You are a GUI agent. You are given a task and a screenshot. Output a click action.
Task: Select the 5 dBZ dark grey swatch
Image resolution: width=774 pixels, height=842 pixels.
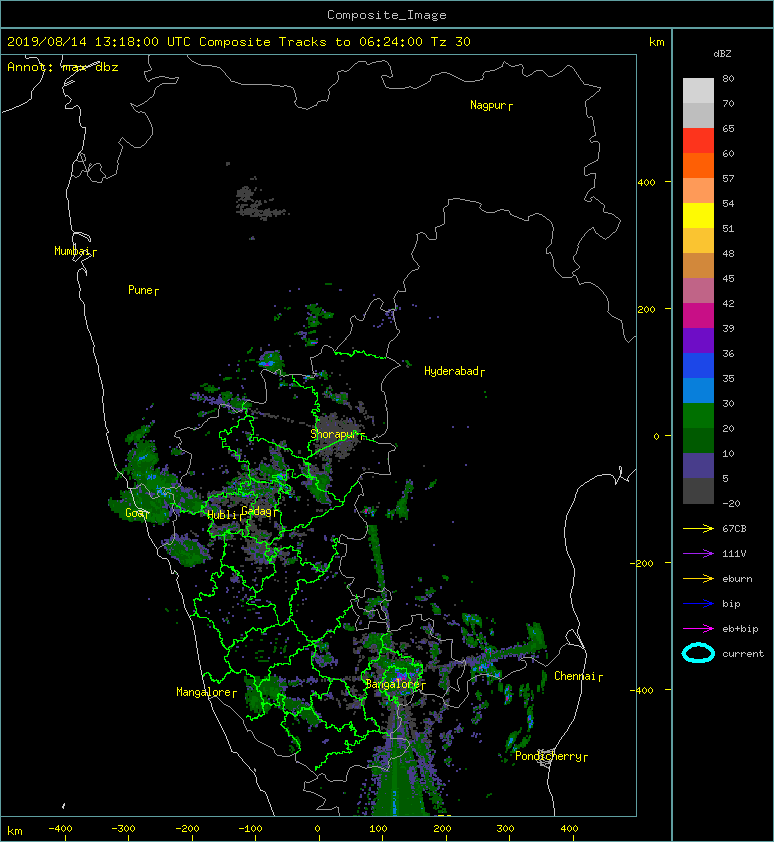(698, 491)
